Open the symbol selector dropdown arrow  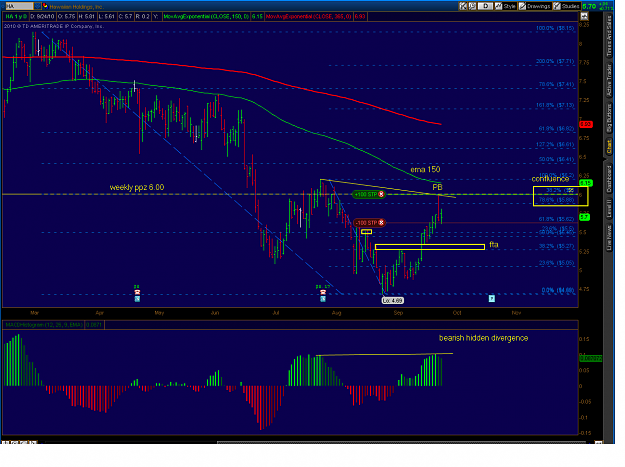[x=38, y=6]
